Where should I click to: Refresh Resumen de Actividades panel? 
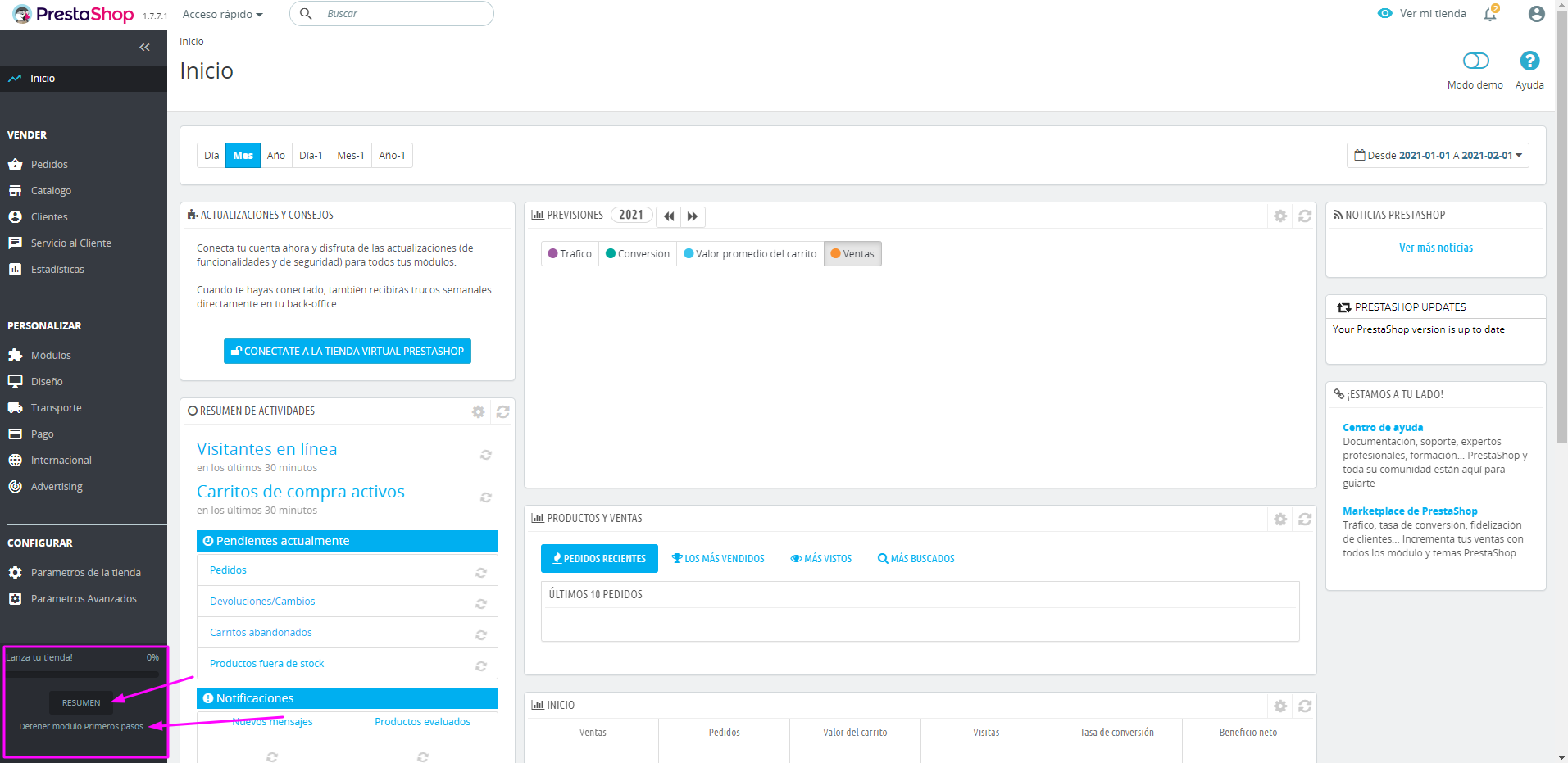[503, 412]
